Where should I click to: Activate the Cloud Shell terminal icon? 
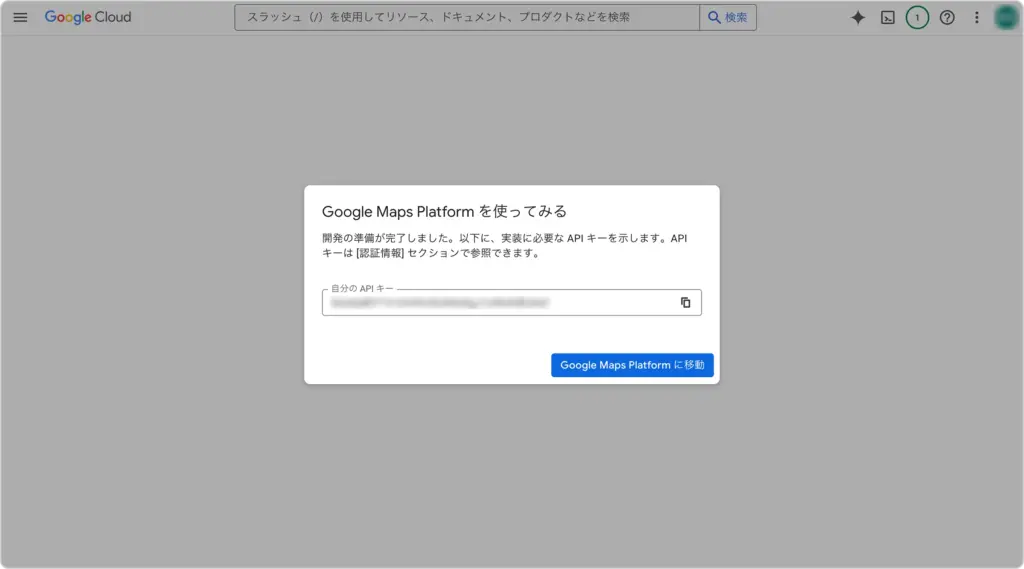[888, 18]
